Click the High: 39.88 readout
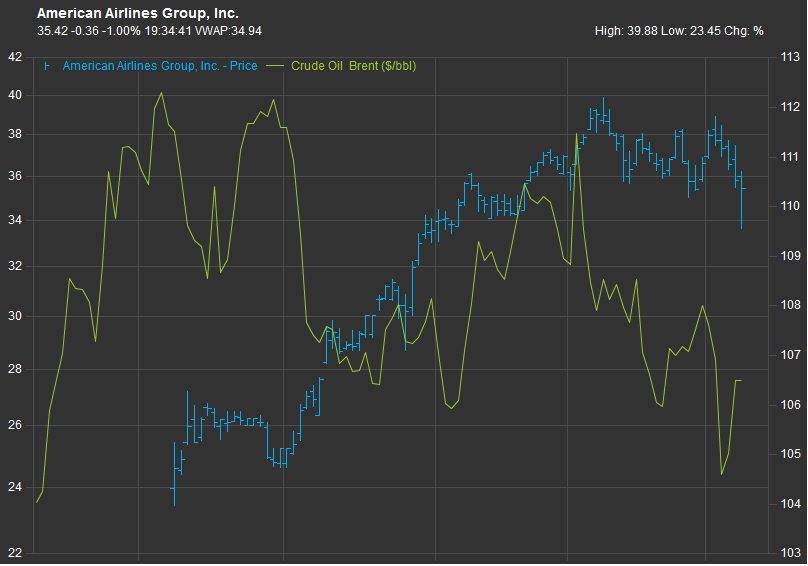Image resolution: width=808 pixels, height=566 pixels. (626, 31)
